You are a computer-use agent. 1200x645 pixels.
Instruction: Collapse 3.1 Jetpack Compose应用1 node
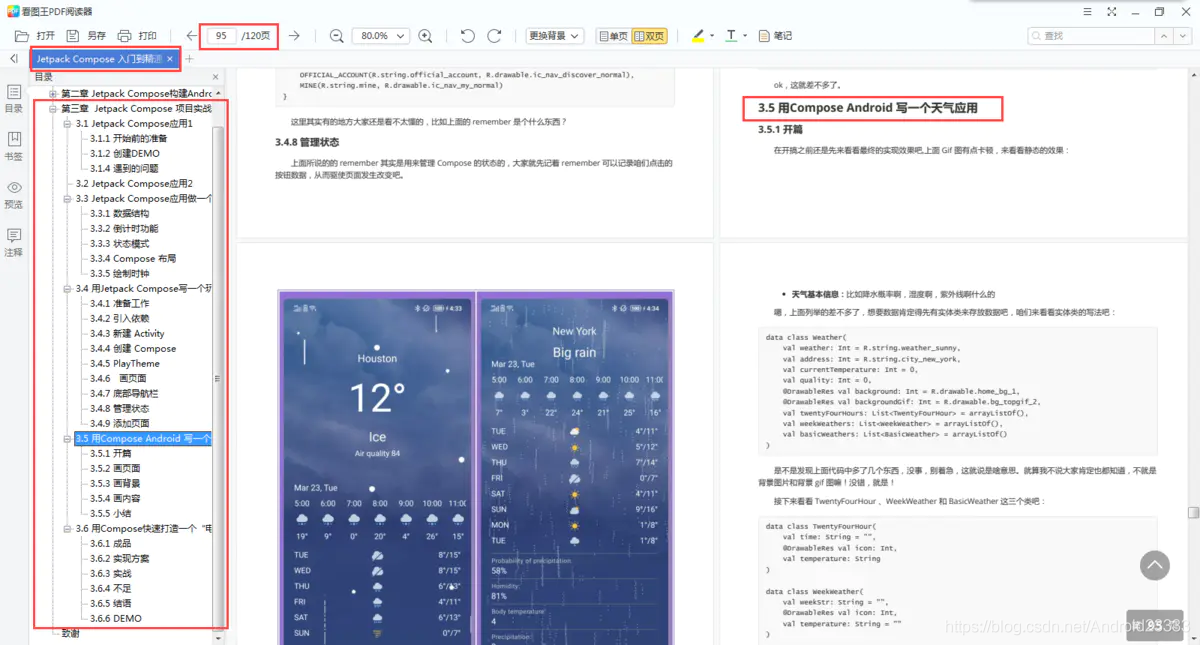click(68, 123)
